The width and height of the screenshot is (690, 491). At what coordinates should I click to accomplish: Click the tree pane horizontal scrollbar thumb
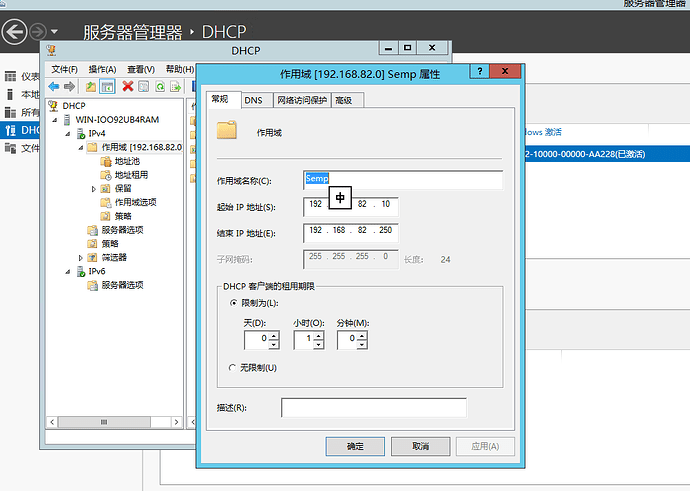(104, 422)
